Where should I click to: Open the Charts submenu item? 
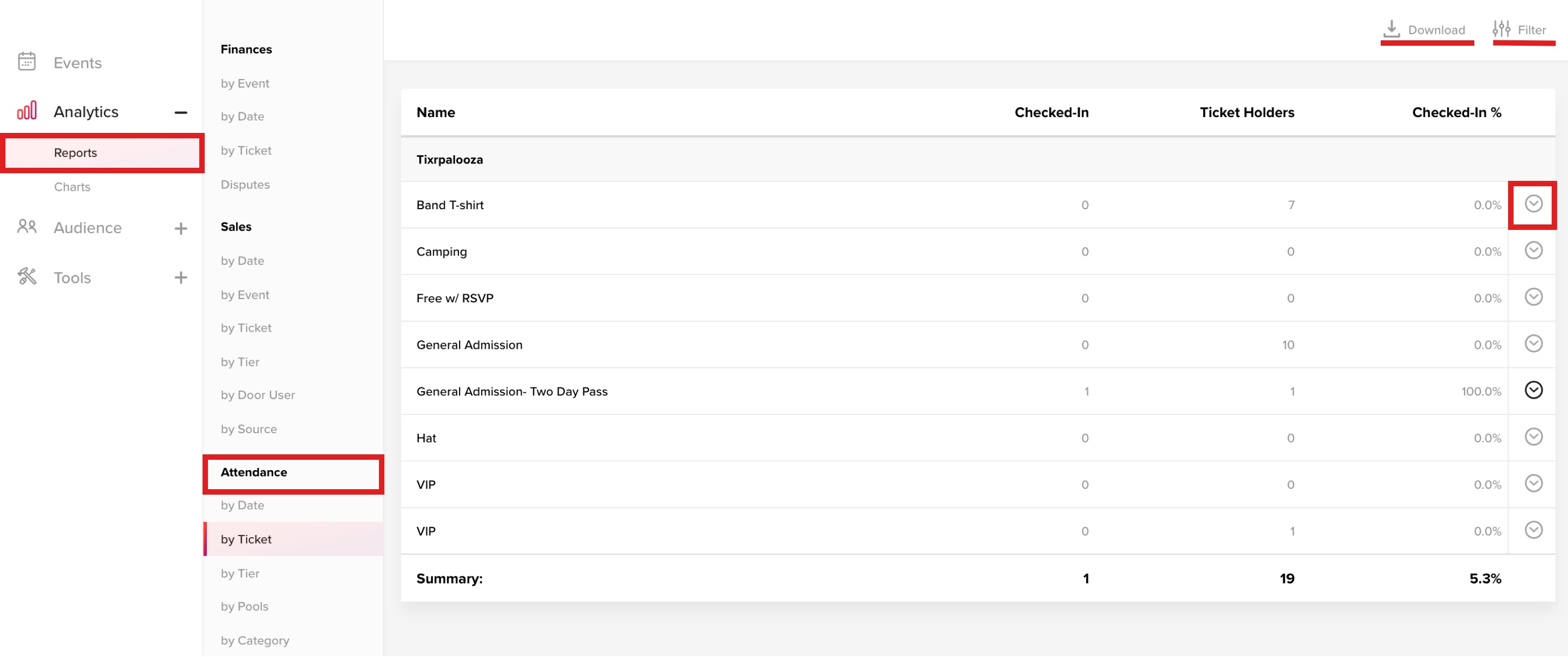click(x=72, y=187)
